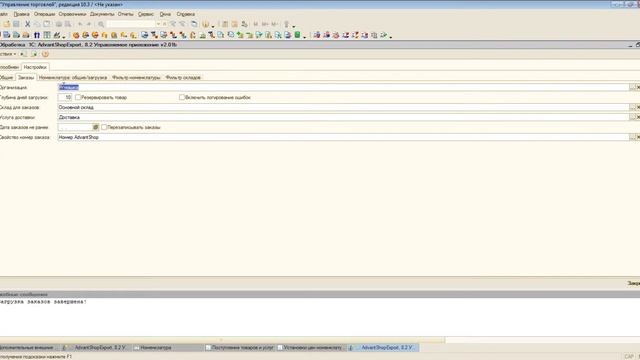Switch to the Настройки tab
Screen dimensions: 640x360
(x=35, y=67)
